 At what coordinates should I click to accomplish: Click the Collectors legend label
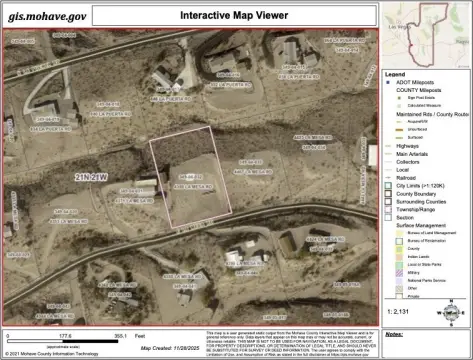pos(408,162)
